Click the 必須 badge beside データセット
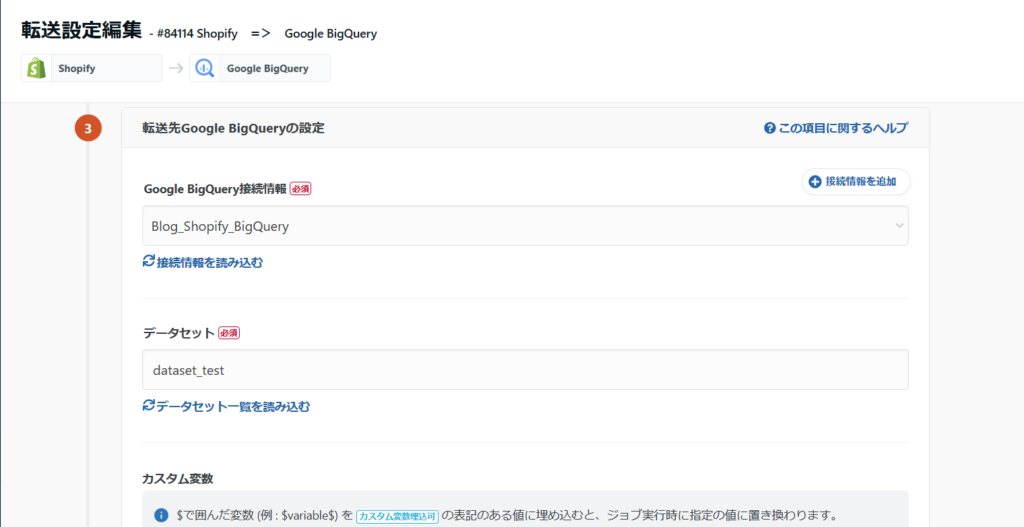Viewport: 1024px width, 527px height. pos(229,333)
